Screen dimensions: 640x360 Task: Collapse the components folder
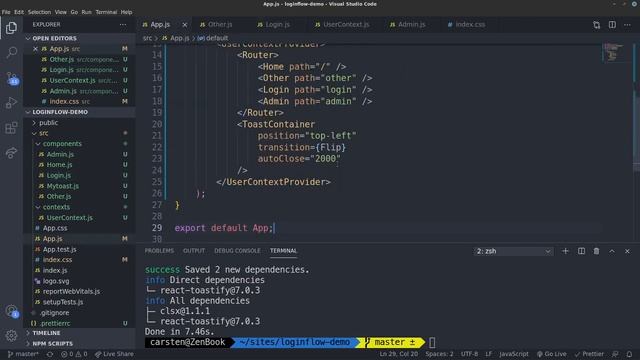pos(62,144)
